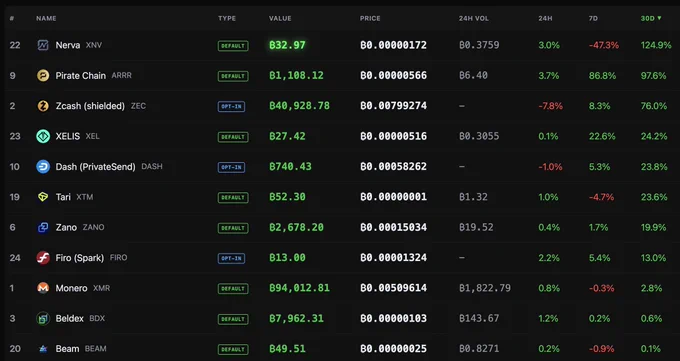The height and width of the screenshot is (361, 680).
Task: Click Beldex 24H volume B143.67
Action: click(x=479, y=318)
